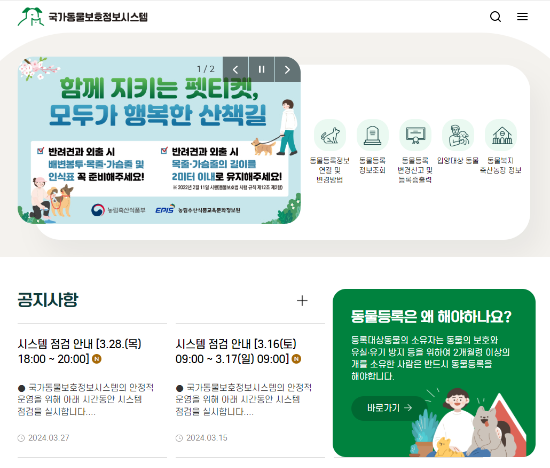Open the hamburger menu icon

tap(522, 16)
